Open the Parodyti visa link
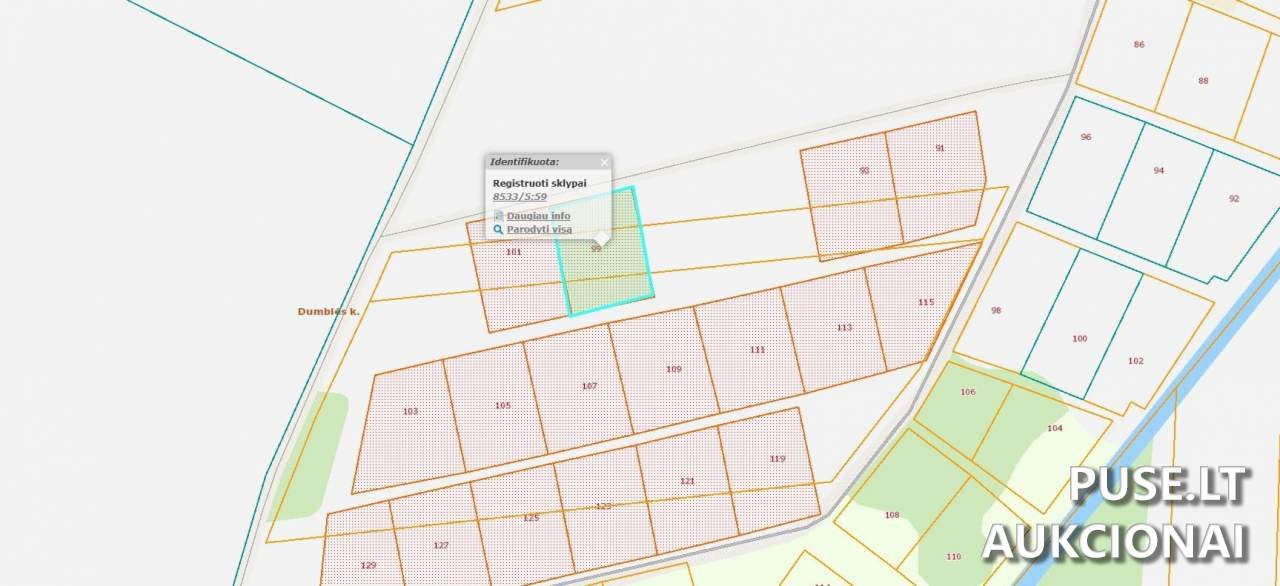The image size is (1280, 586). coord(539,230)
